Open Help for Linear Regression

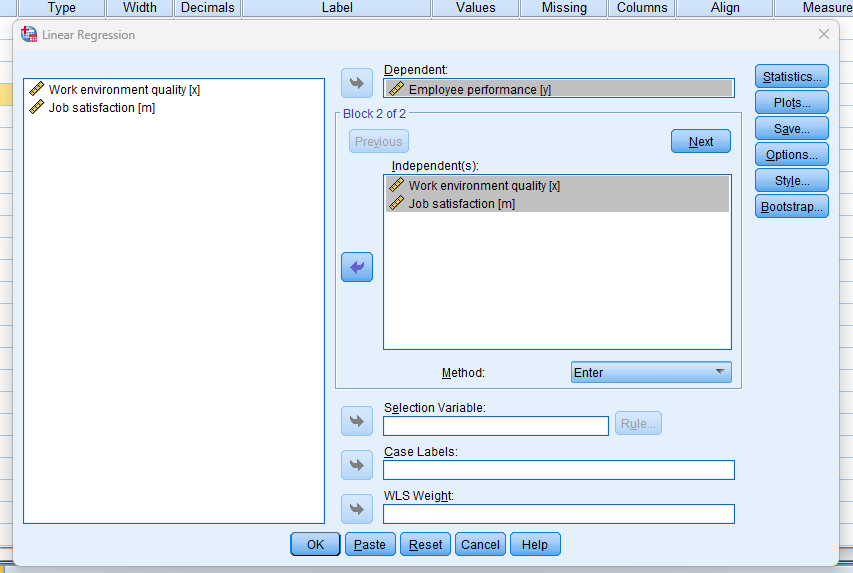(535, 545)
